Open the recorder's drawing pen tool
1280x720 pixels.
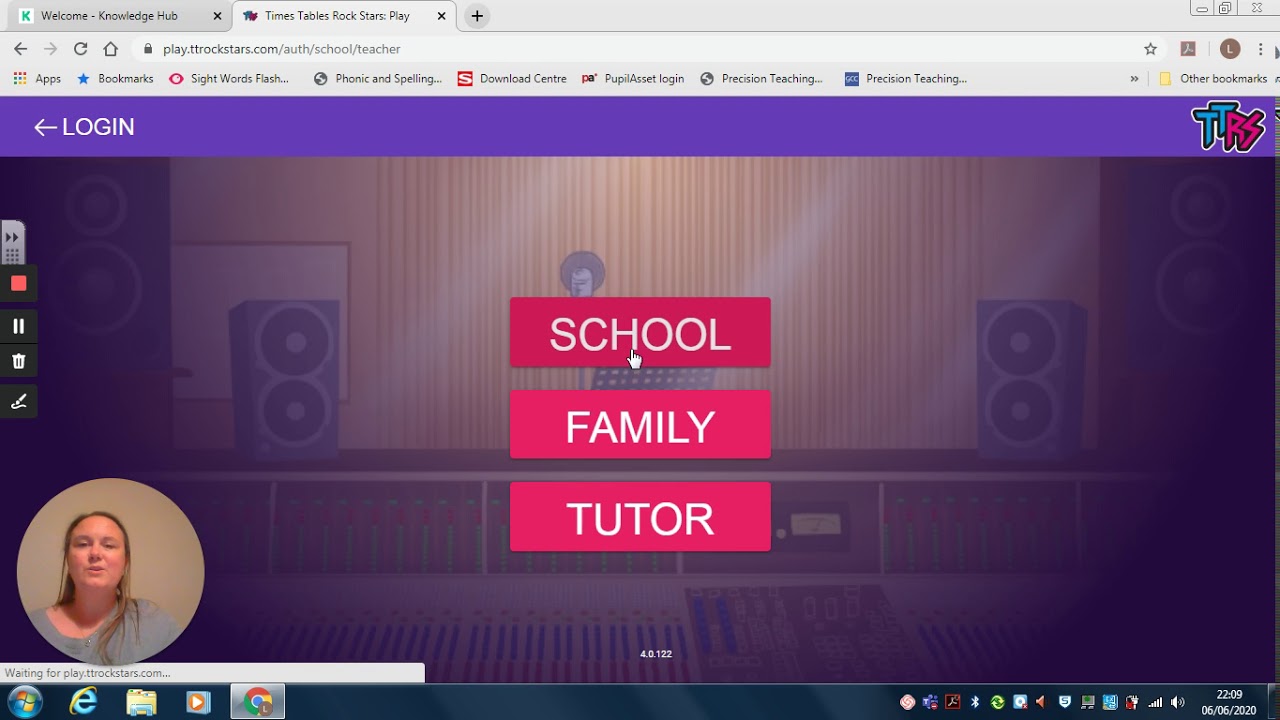18,402
